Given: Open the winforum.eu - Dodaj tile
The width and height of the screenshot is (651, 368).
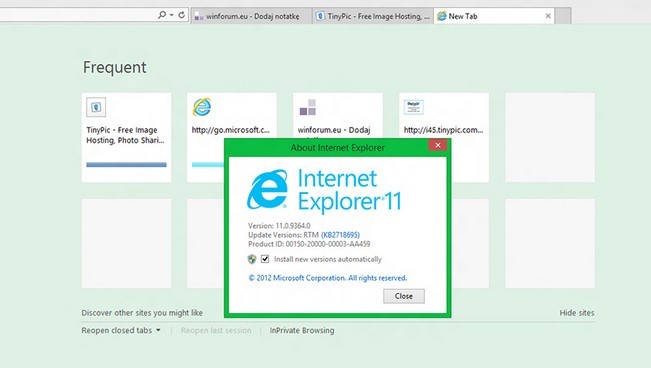Looking at the screenshot, I should (x=338, y=116).
